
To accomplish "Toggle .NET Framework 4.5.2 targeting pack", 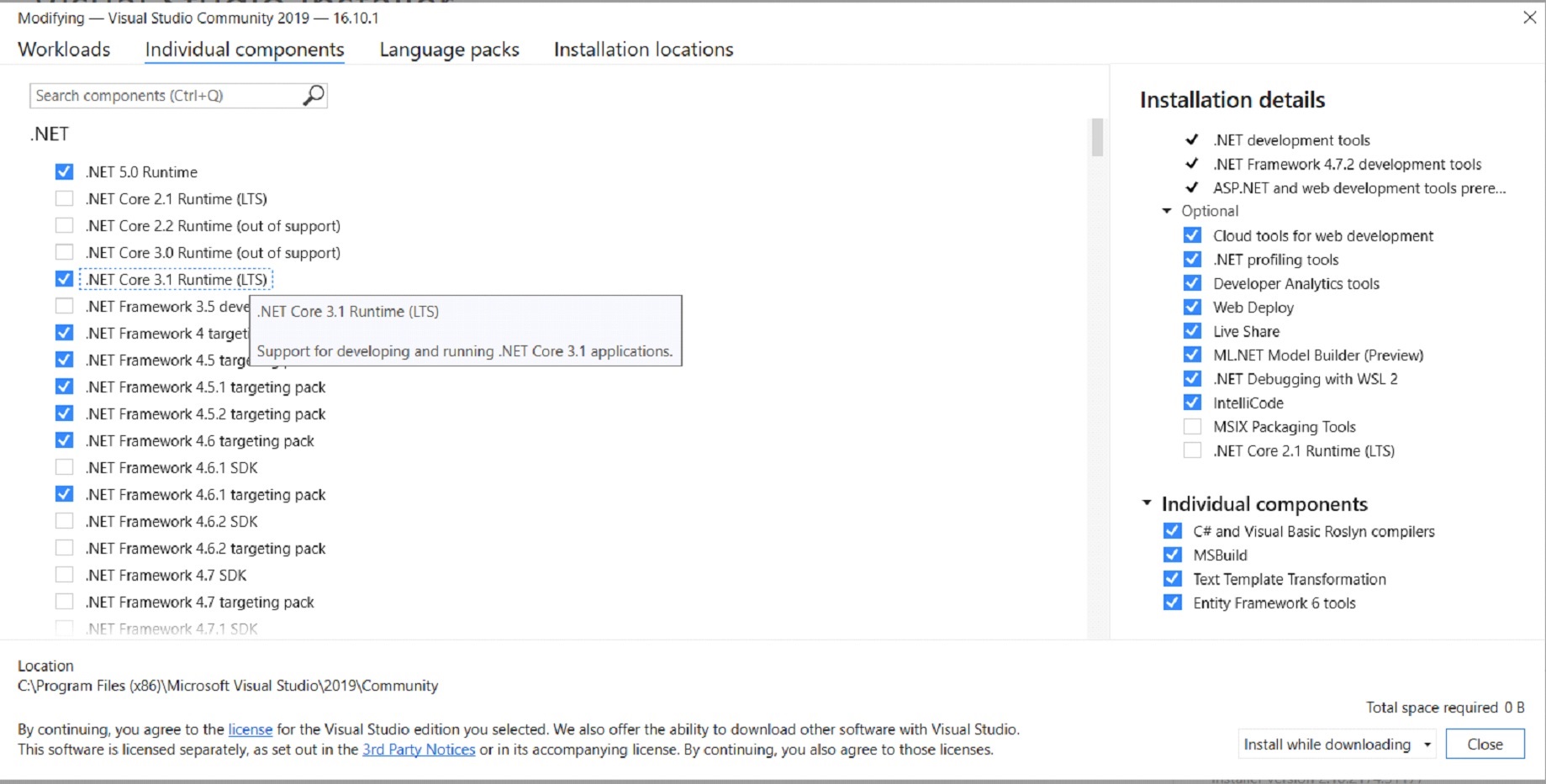I will point(64,414).
